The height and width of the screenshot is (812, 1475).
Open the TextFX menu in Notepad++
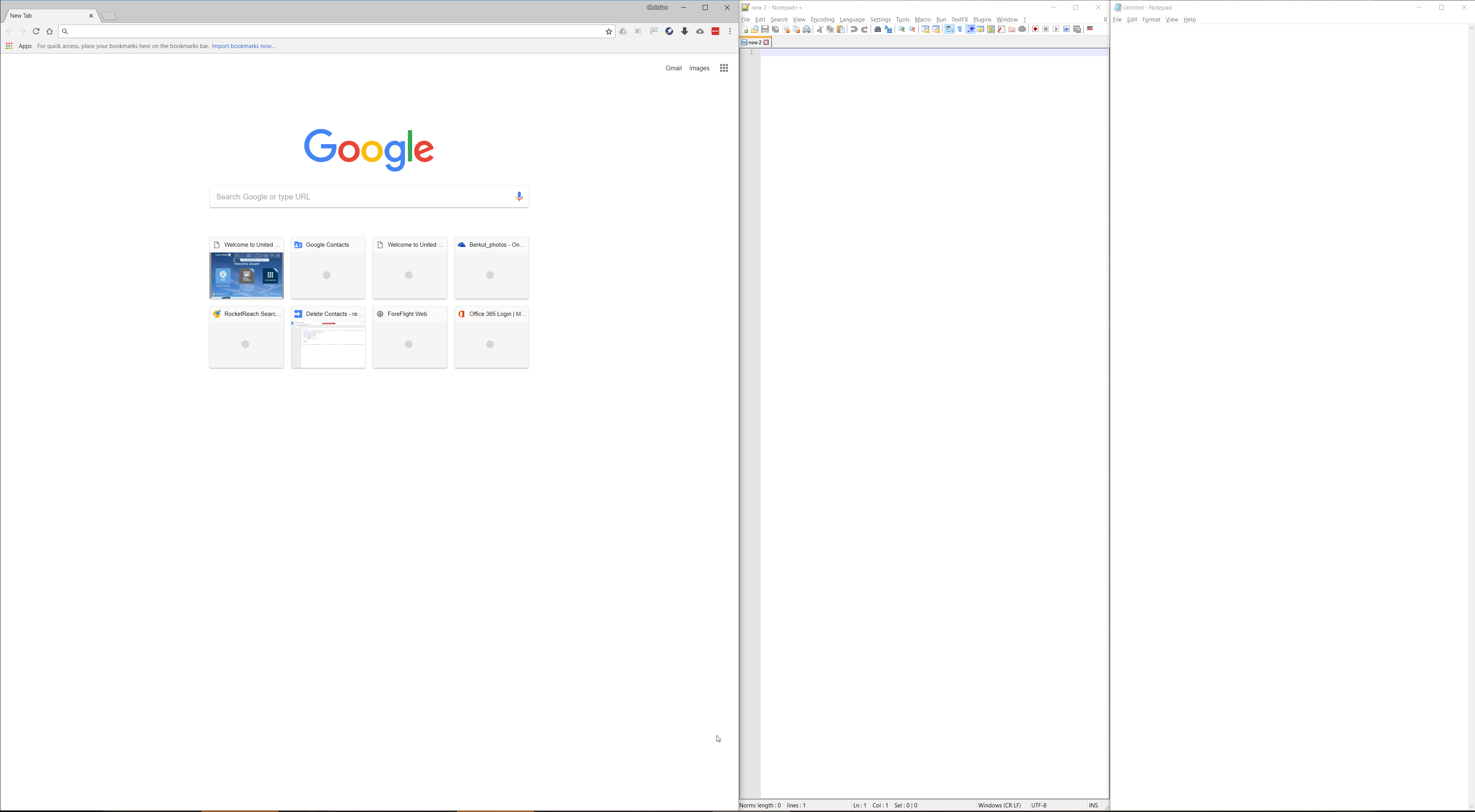959,20
